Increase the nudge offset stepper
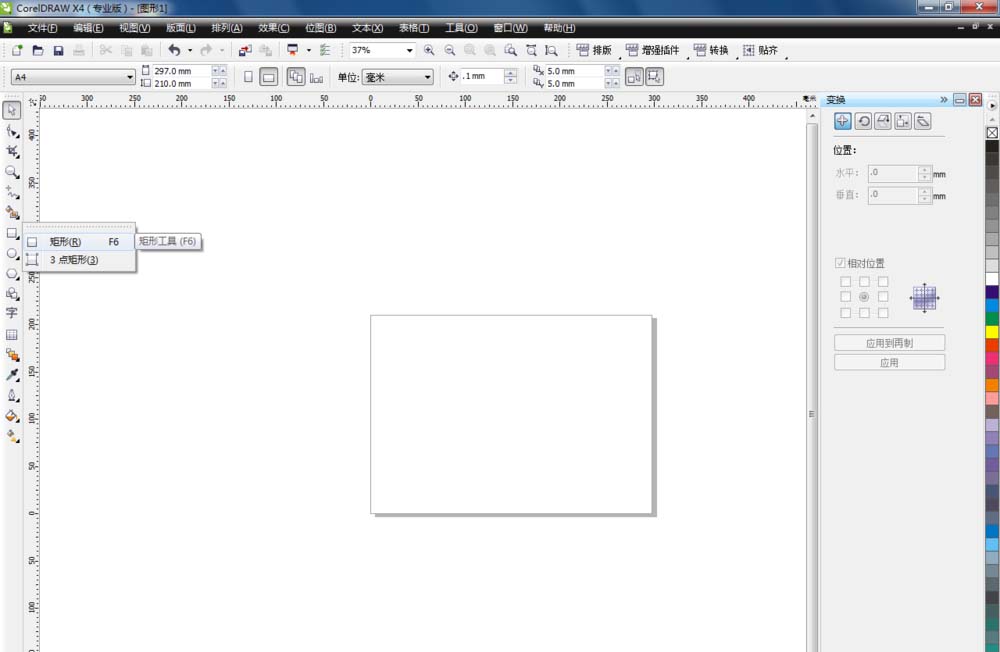The width and height of the screenshot is (1000, 652). point(510,73)
